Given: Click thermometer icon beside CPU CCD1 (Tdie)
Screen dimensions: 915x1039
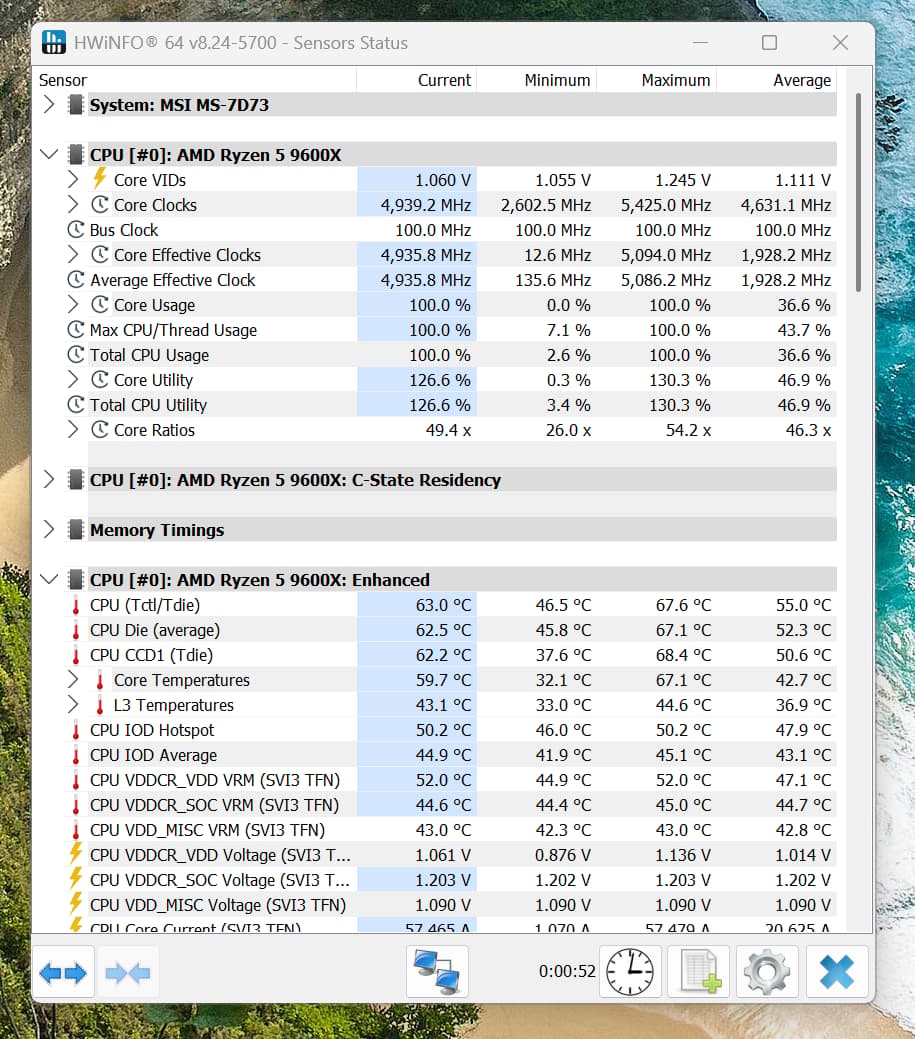Looking at the screenshot, I should coord(76,656).
